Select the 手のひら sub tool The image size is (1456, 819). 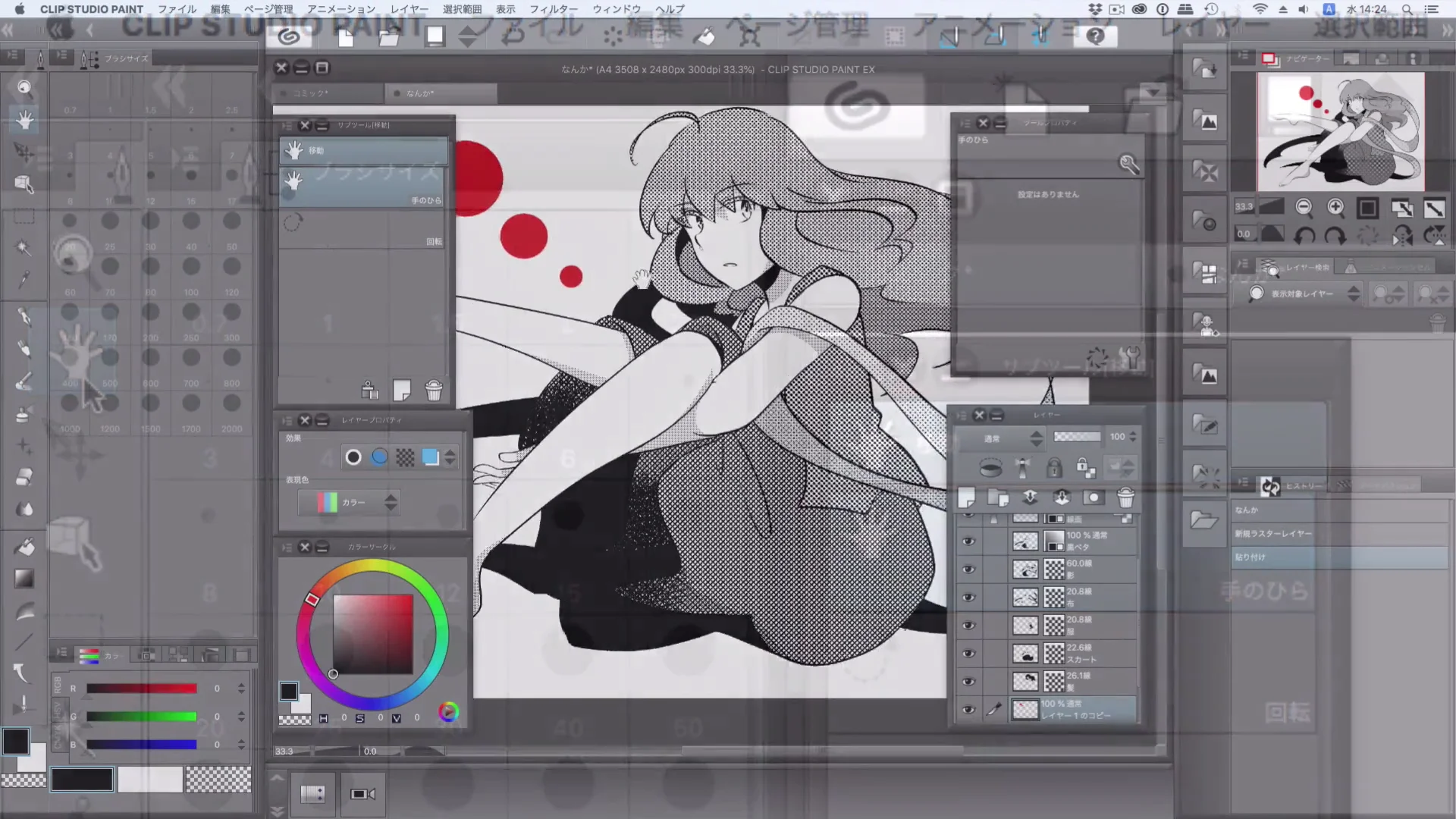click(x=363, y=187)
